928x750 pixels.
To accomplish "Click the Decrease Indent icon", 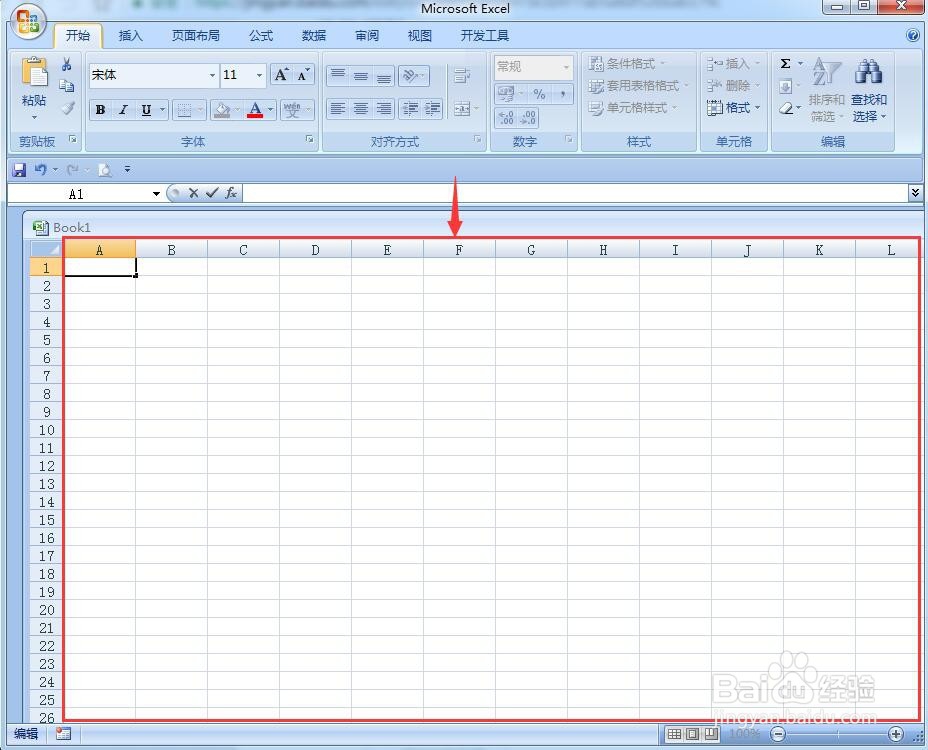I will coord(410,108).
